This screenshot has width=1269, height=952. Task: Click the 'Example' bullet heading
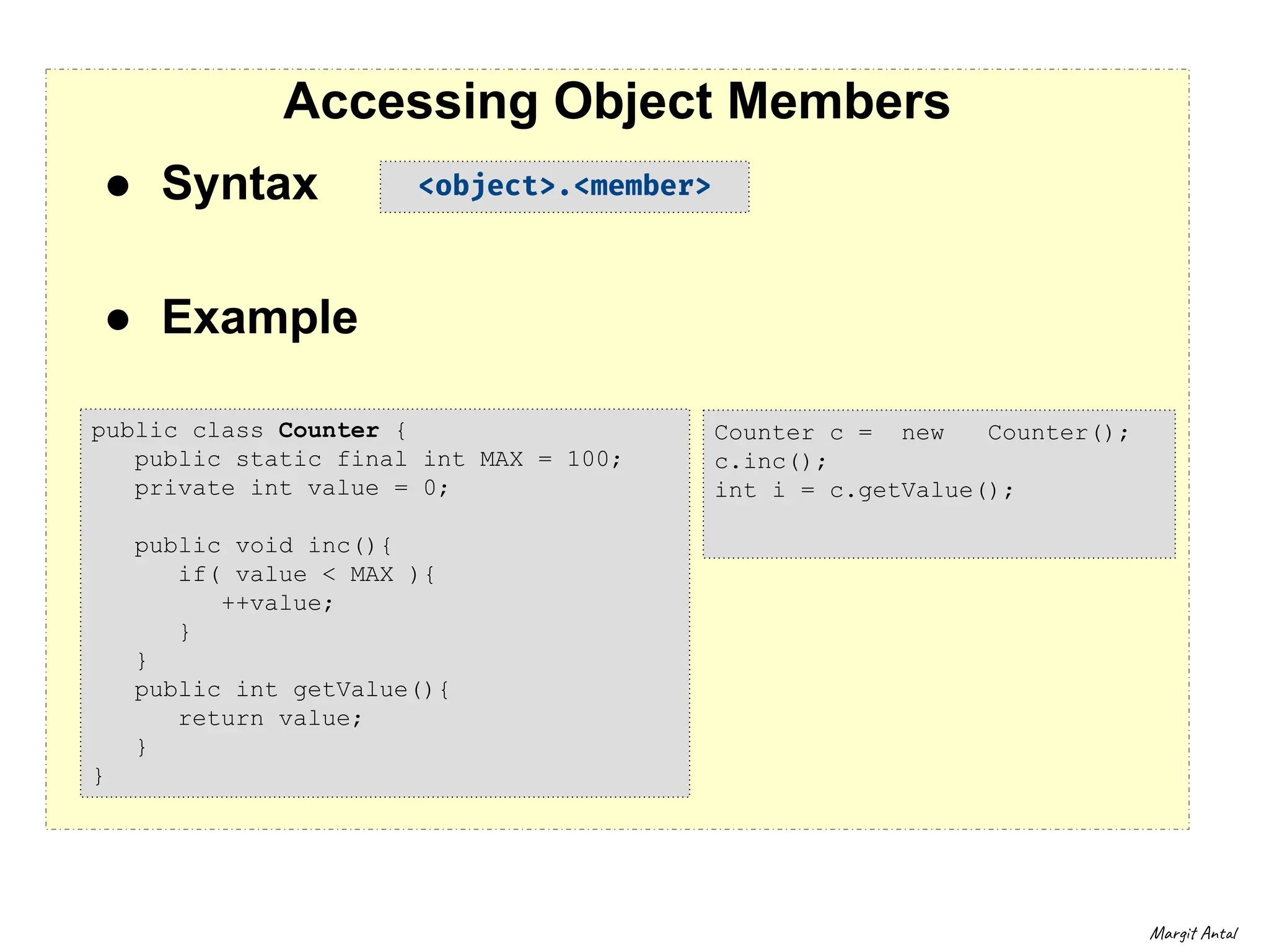(260, 318)
